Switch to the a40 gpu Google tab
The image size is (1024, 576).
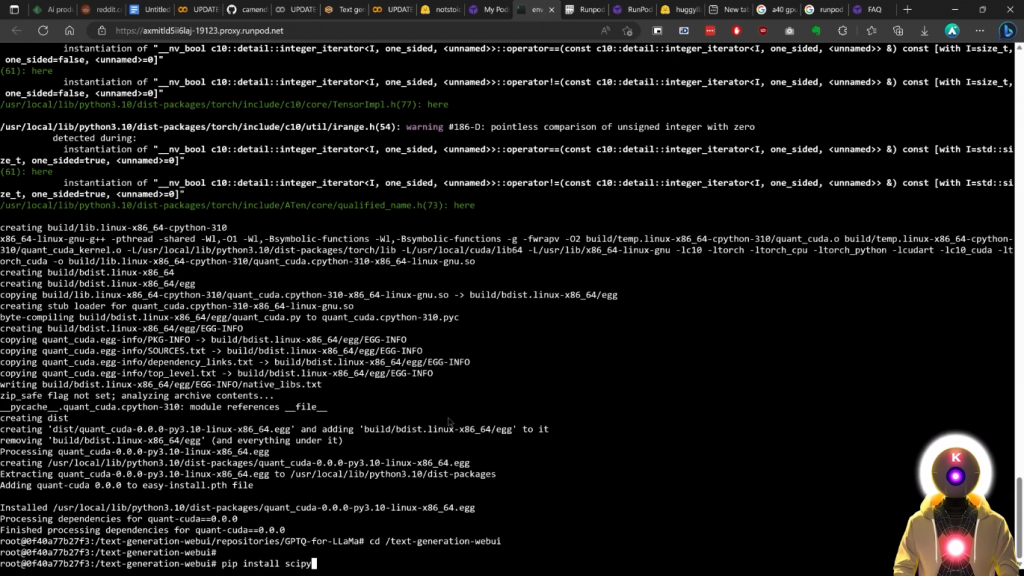[x=777, y=10]
